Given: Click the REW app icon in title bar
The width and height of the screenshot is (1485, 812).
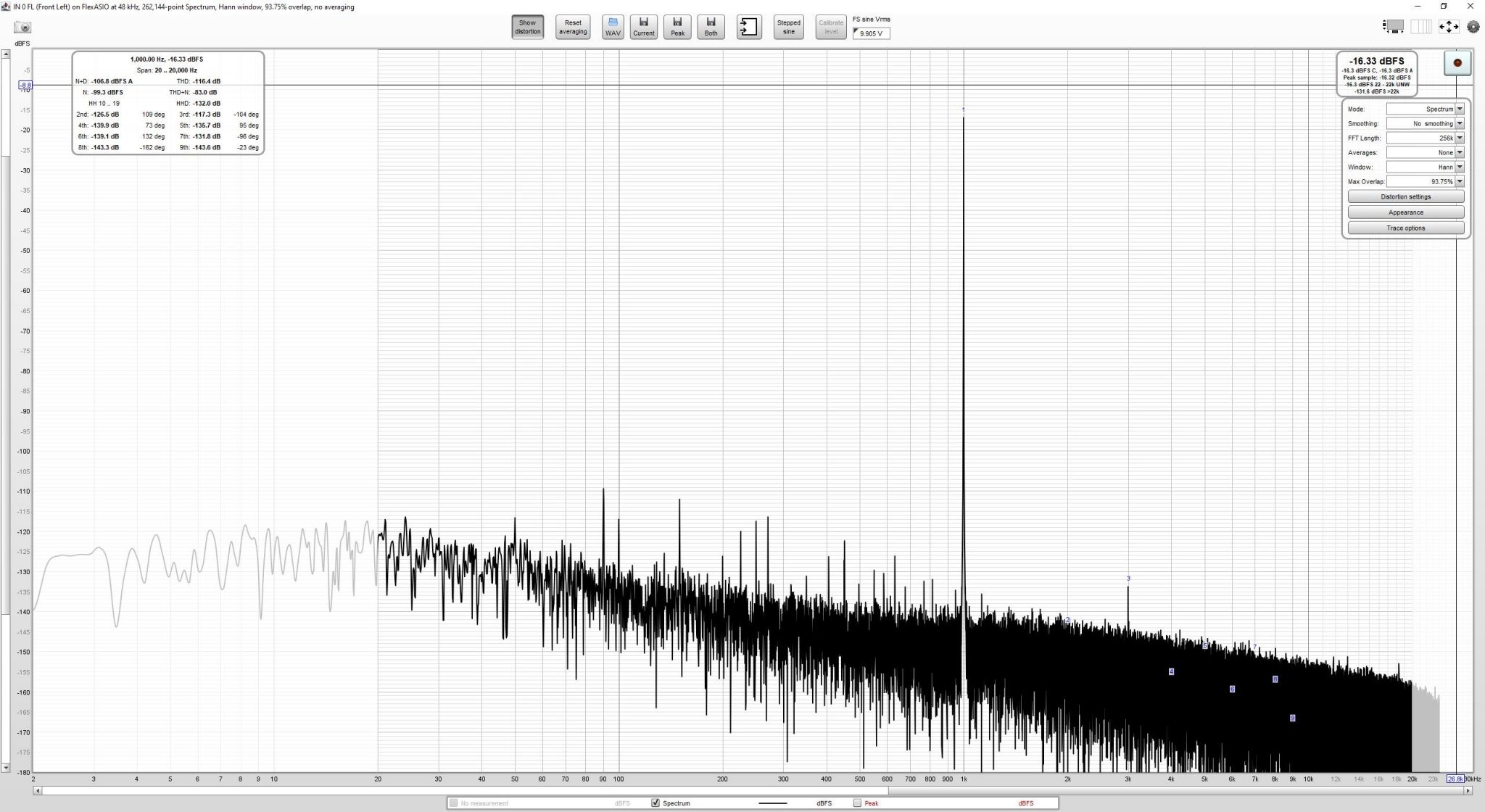Looking at the screenshot, I should pyautogui.click(x=6, y=7).
